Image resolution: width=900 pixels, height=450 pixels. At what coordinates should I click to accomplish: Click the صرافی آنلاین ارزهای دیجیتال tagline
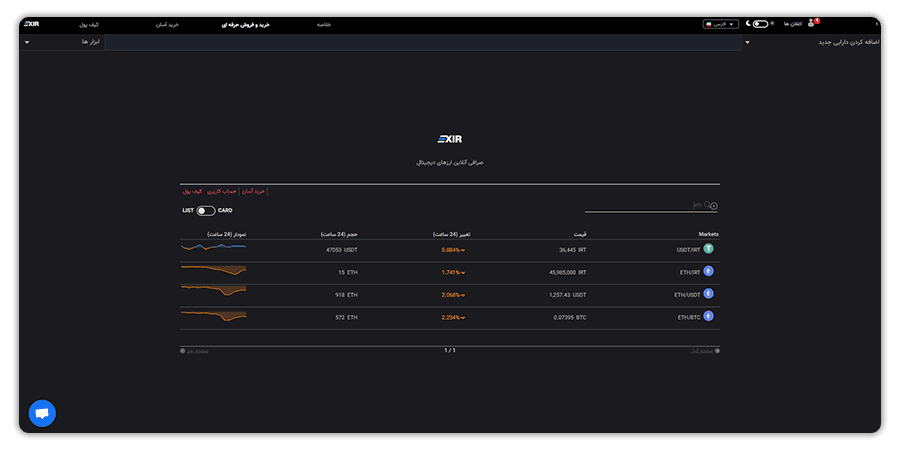[450, 162]
